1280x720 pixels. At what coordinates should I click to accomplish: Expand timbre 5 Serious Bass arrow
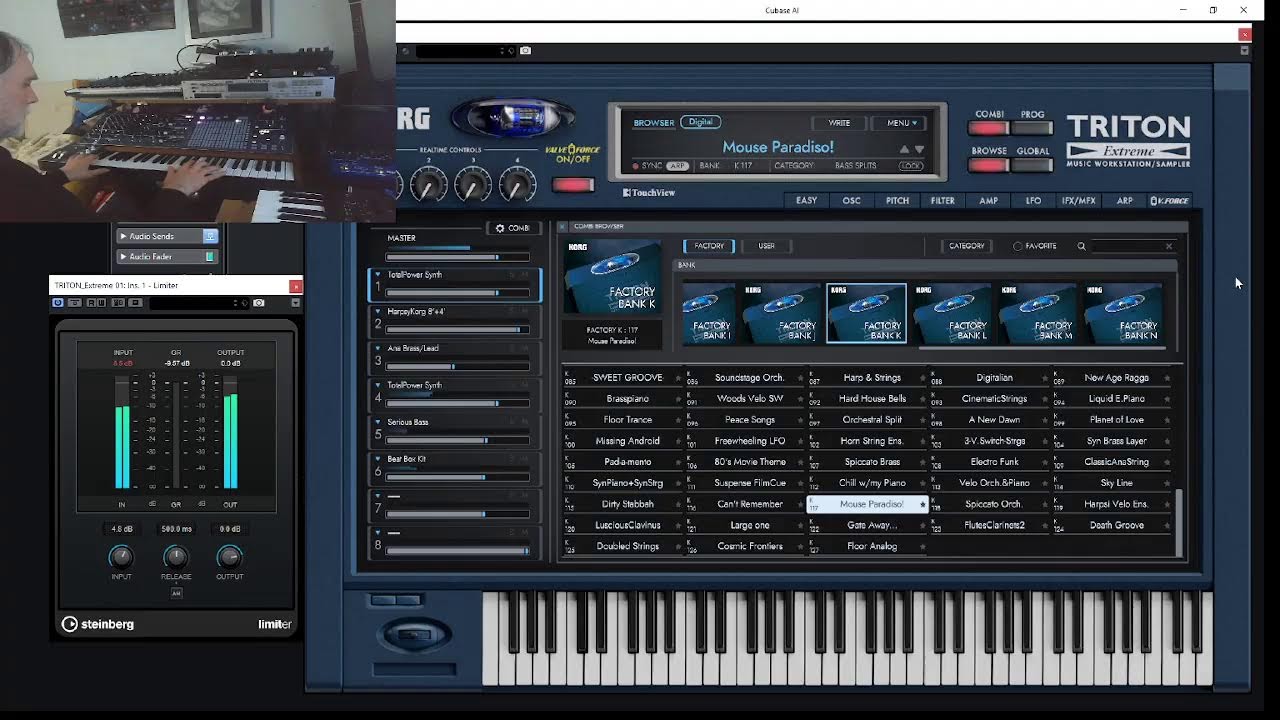[x=377, y=422]
